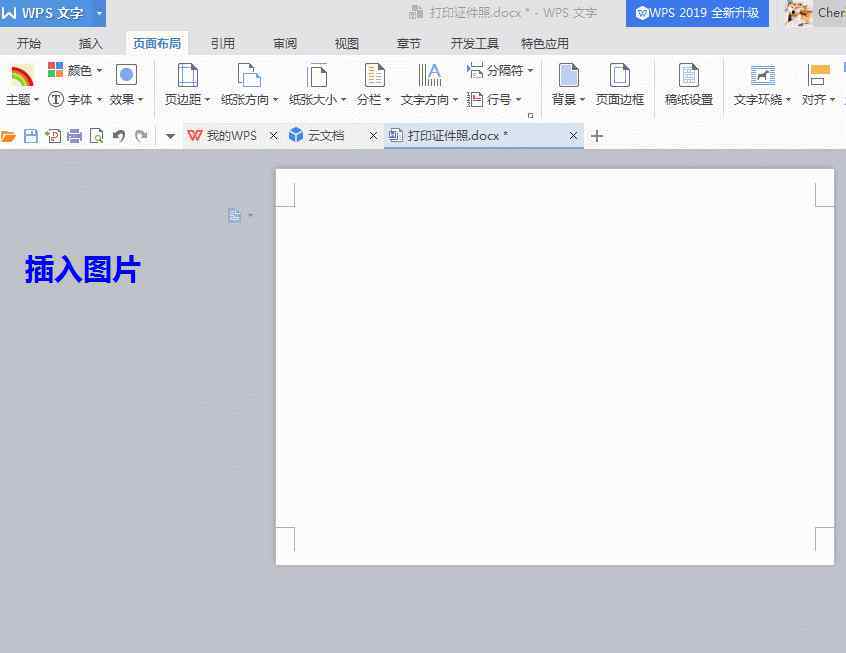Switch to the 审阅 ribbon tab

tap(285, 43)
